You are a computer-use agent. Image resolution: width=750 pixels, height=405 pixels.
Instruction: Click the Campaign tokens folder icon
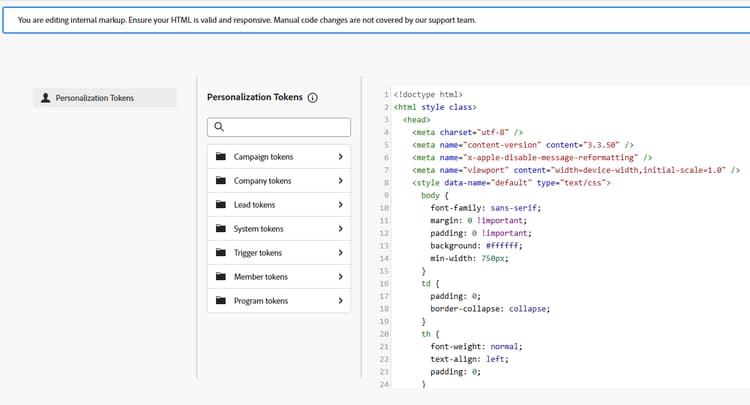click(221, 157)
